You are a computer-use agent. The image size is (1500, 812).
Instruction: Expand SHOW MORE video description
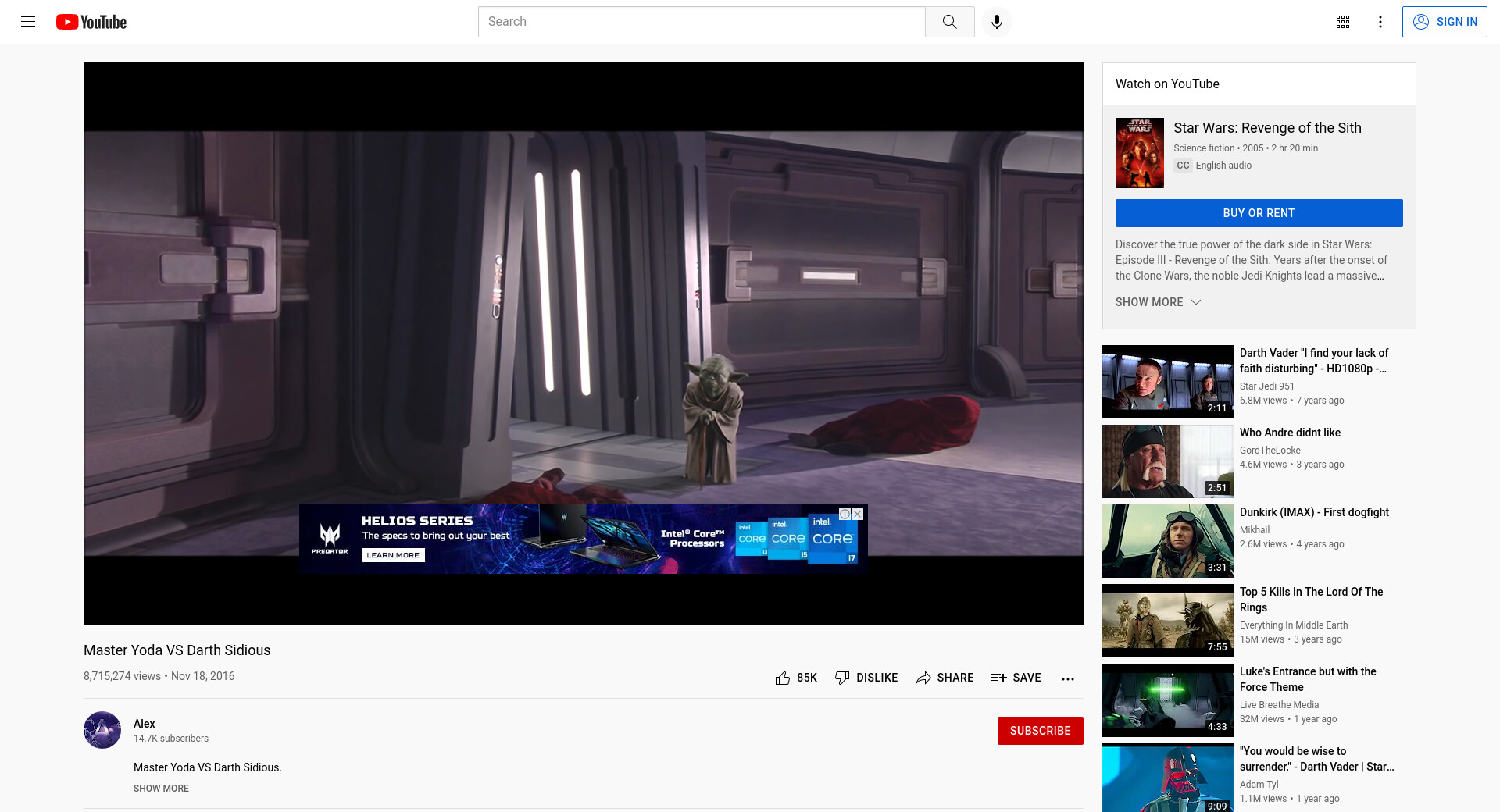click(161, 789)
